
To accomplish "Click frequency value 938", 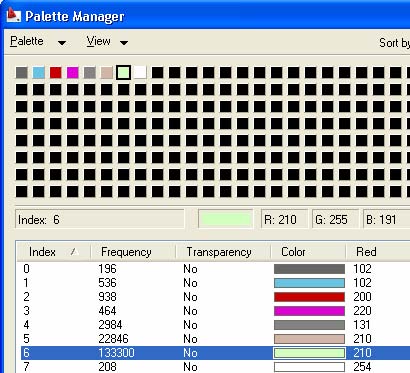I will [x=107, y=297].
